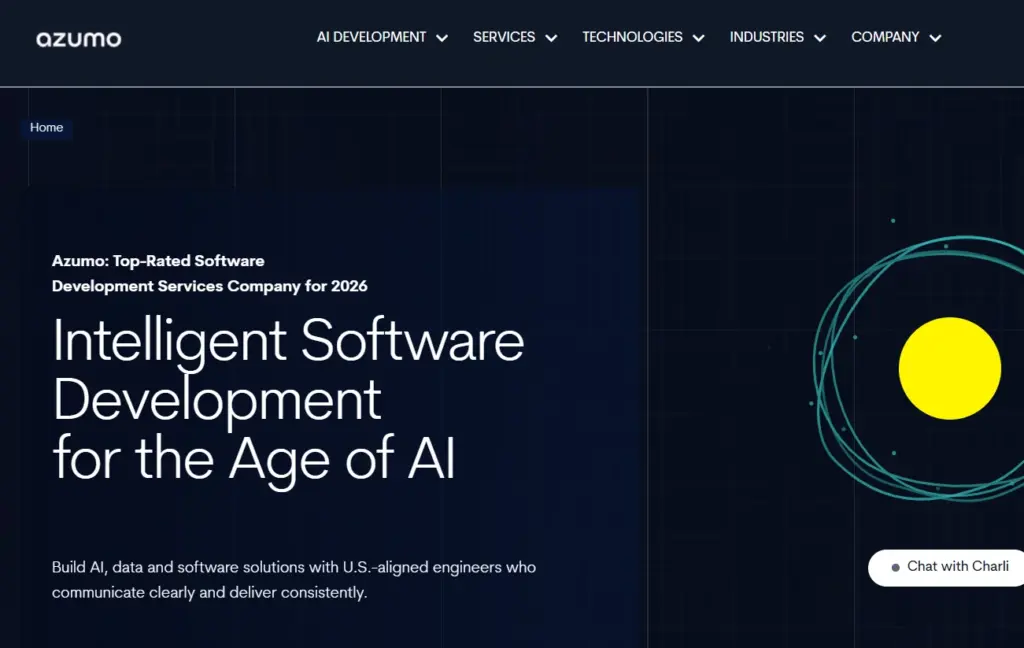The image size is (1024, 648).
Task: Open the Company menu
Action: click(x=885, y=37)
